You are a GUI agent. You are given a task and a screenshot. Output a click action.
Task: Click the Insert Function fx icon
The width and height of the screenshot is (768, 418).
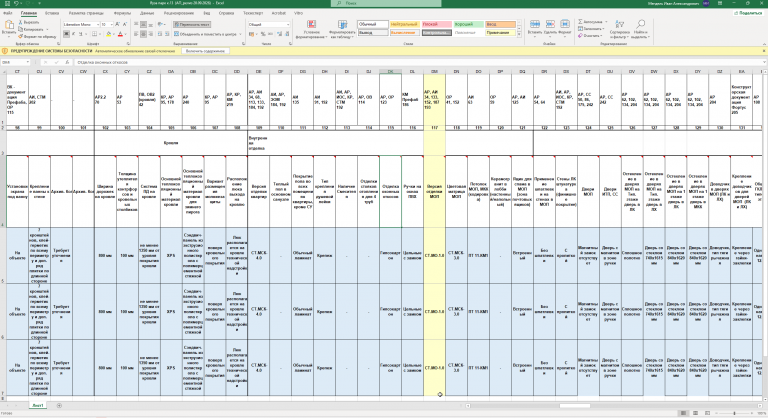pos(66,62)
